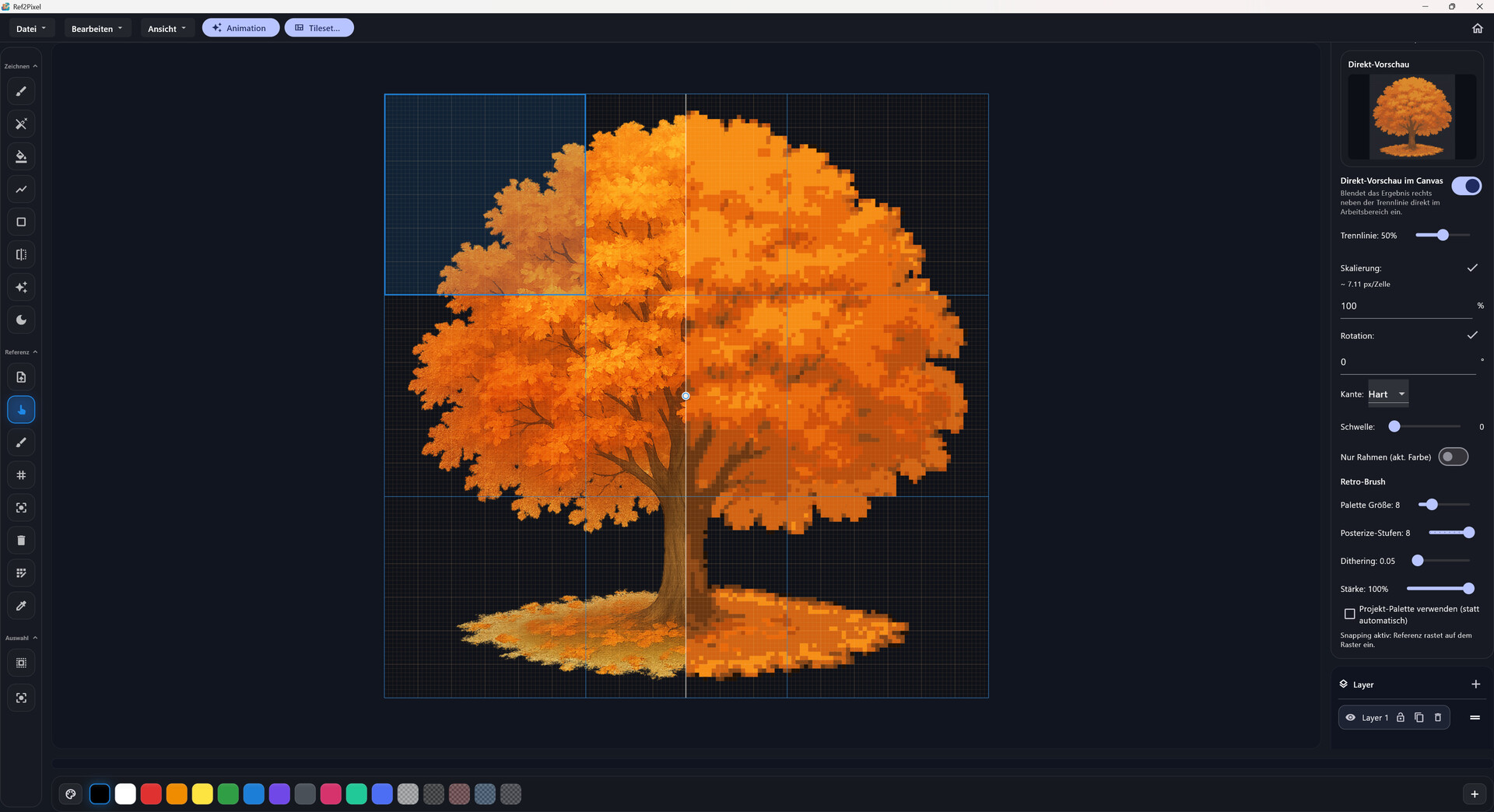Collapse the Referenz section
This screenshot has height=812, width=1494.
coord(37,352)
